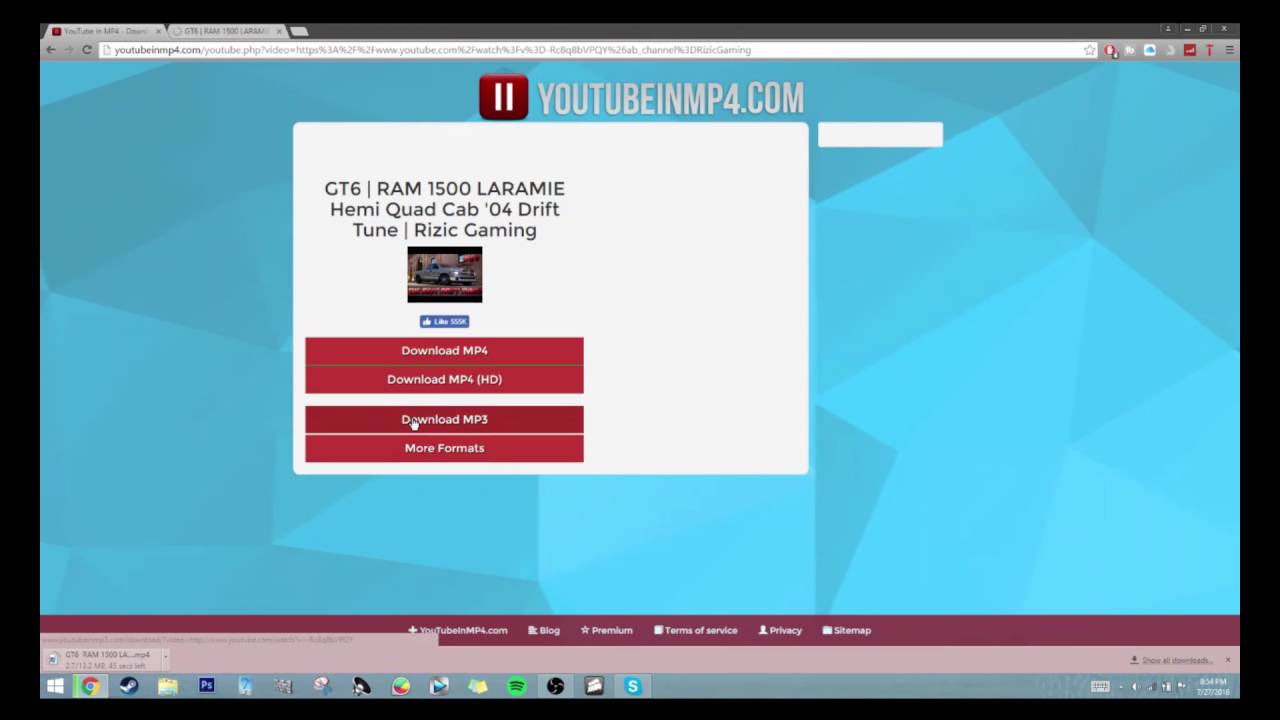Open a new tab with the new-tab button

[298, 31]
